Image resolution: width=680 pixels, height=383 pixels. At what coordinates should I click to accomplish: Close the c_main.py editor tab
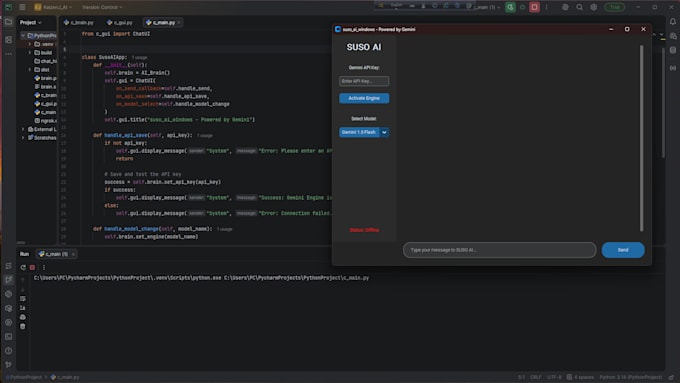coord(179,22)
